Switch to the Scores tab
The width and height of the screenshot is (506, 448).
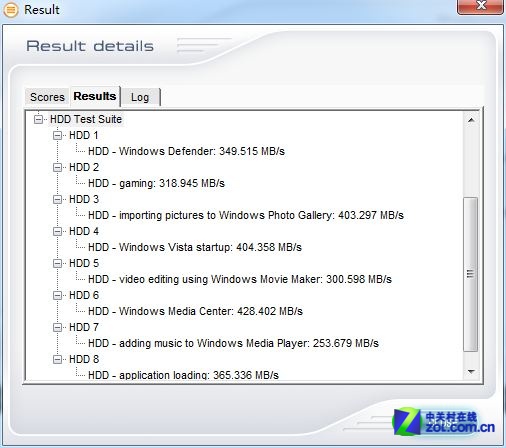click(x=47, y=97)
